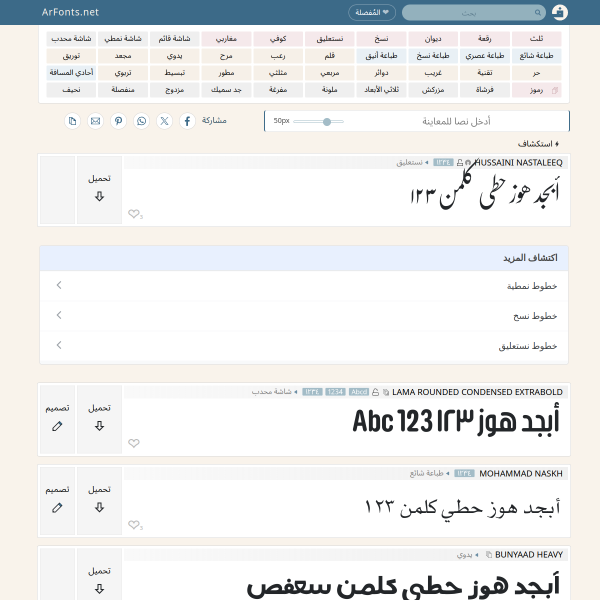This screenshot has width=600, height=600.
Task: Expand خطوط نسخ row chevron
Action: coord(59,315)
